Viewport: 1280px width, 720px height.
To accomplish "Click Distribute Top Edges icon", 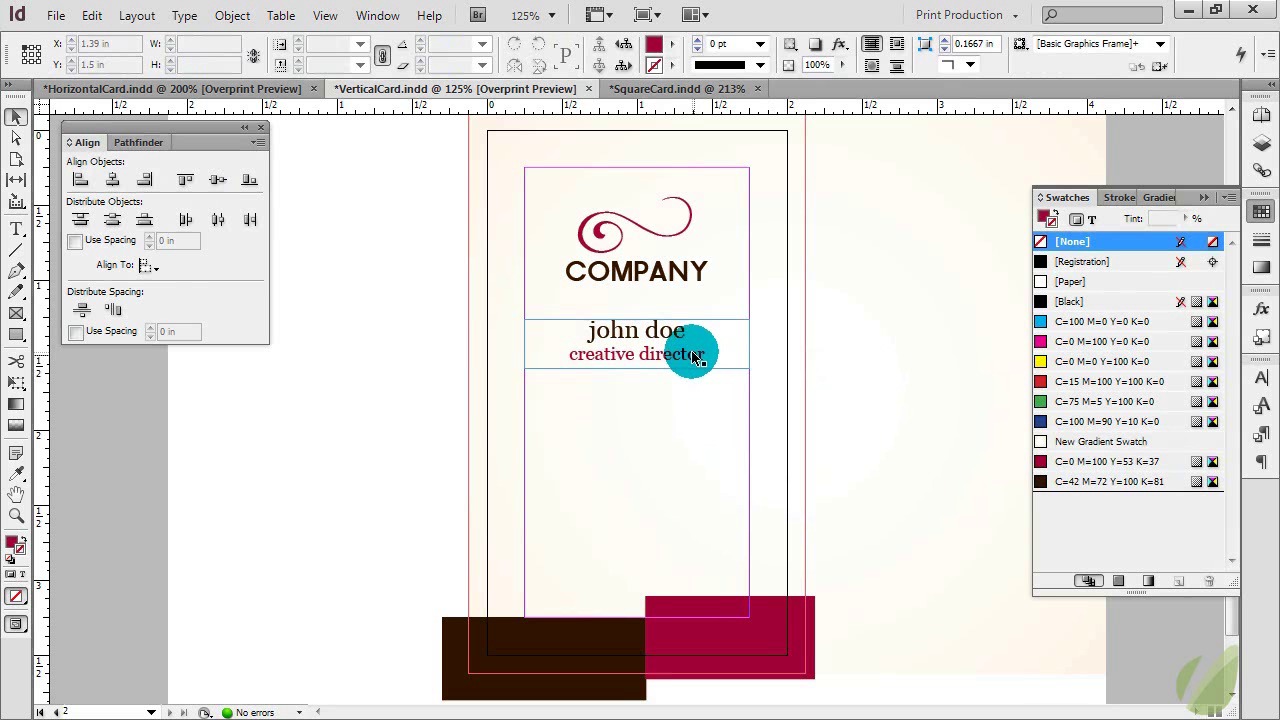I will [81, 220].
